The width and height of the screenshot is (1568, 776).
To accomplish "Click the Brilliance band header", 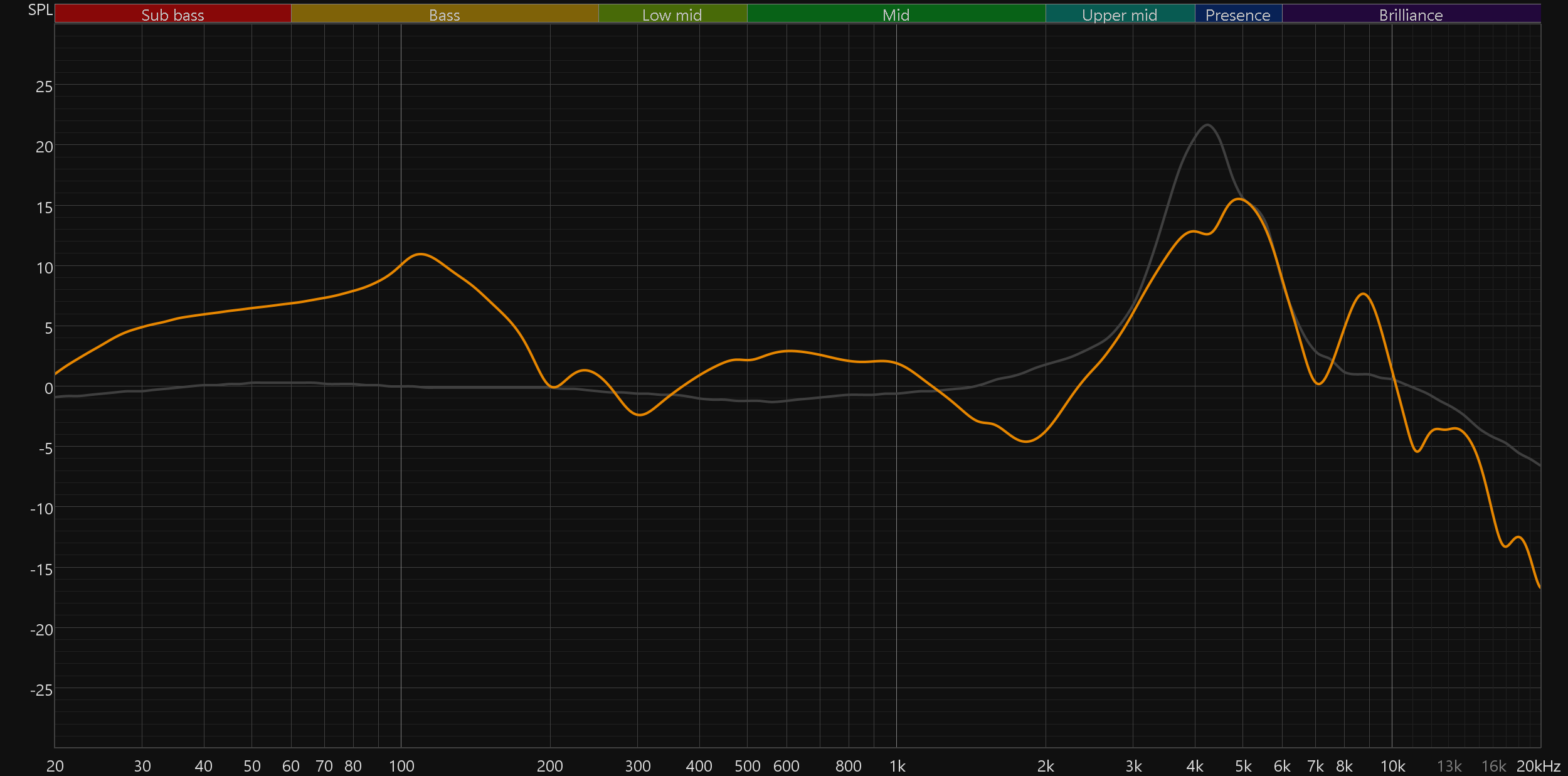I will (x=1411, y=14).
